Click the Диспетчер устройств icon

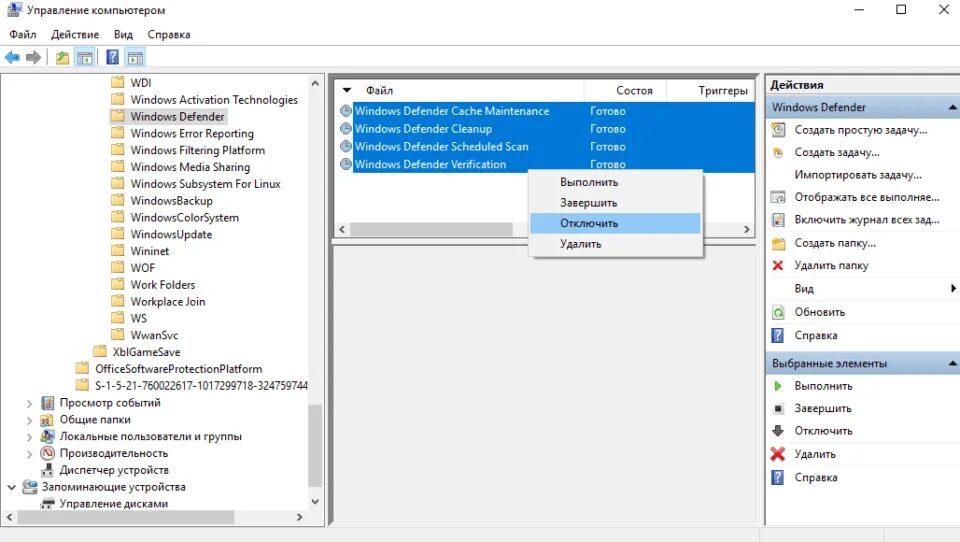48,470
